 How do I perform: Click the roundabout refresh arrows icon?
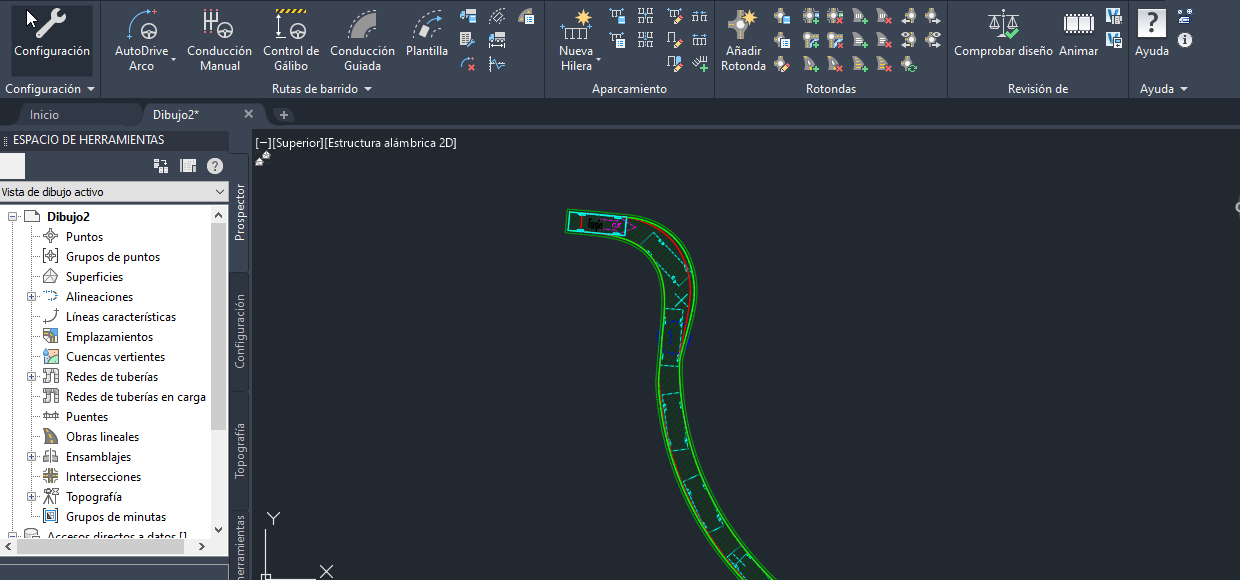click(x=908, y=64)
